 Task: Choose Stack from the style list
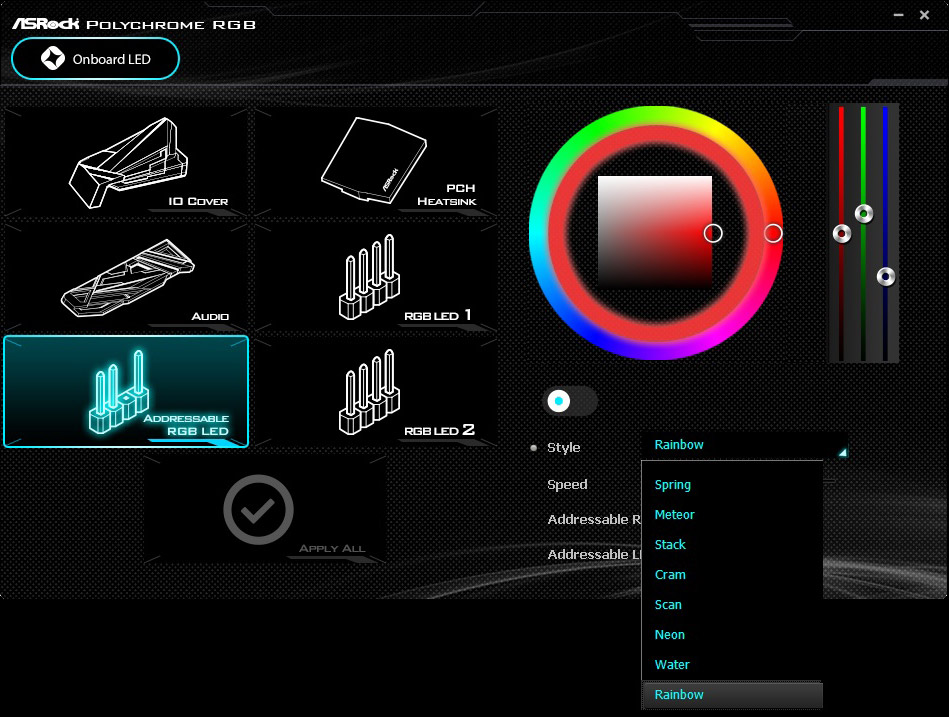732,545
